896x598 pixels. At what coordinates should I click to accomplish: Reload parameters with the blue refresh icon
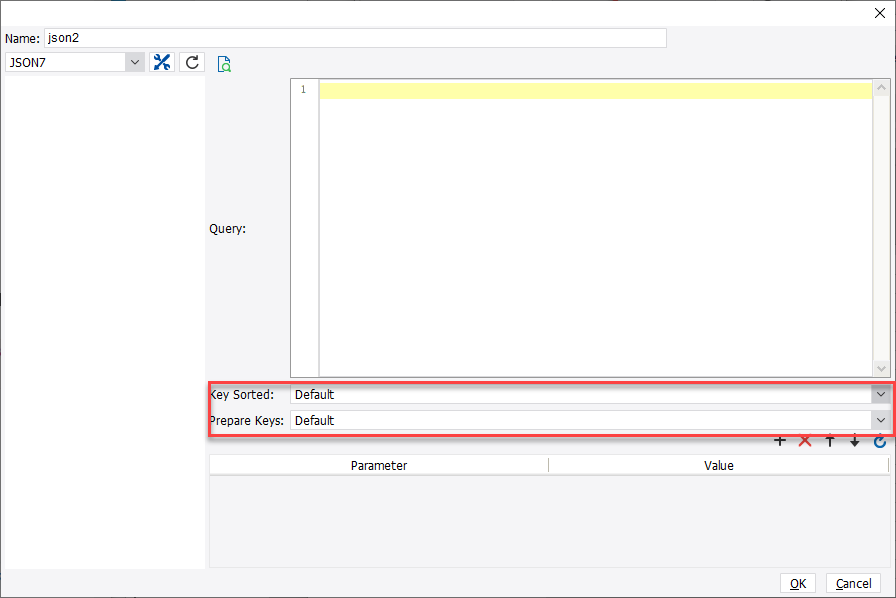(x=878, y=440)
